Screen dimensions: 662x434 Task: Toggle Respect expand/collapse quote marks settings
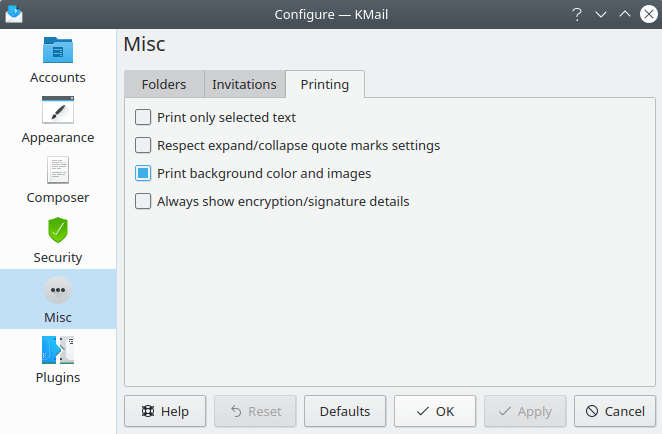click(x=143, y=145)
